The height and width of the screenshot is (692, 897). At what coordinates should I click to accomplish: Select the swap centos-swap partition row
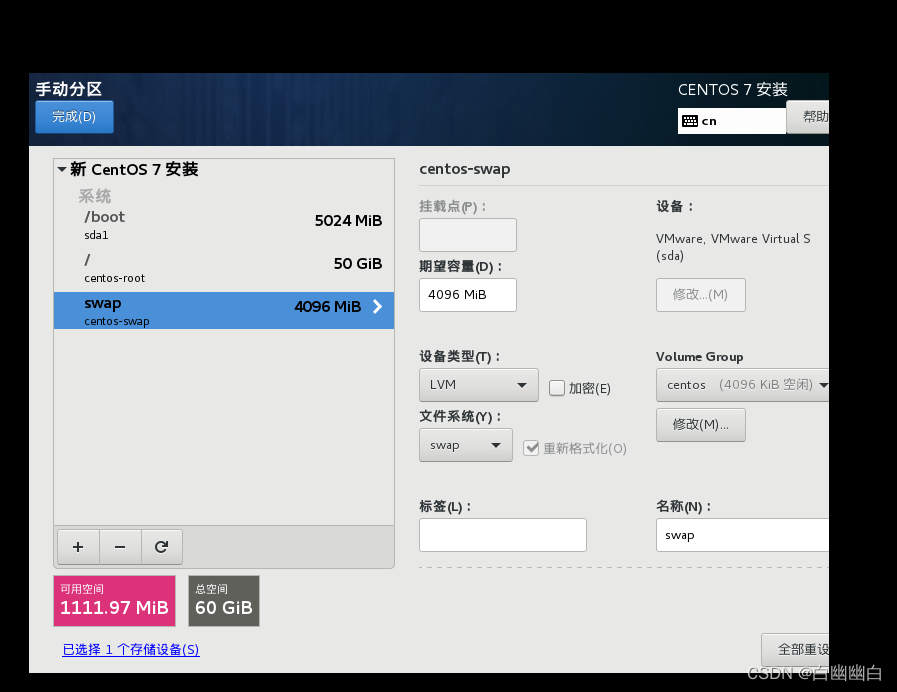(224, 311)
